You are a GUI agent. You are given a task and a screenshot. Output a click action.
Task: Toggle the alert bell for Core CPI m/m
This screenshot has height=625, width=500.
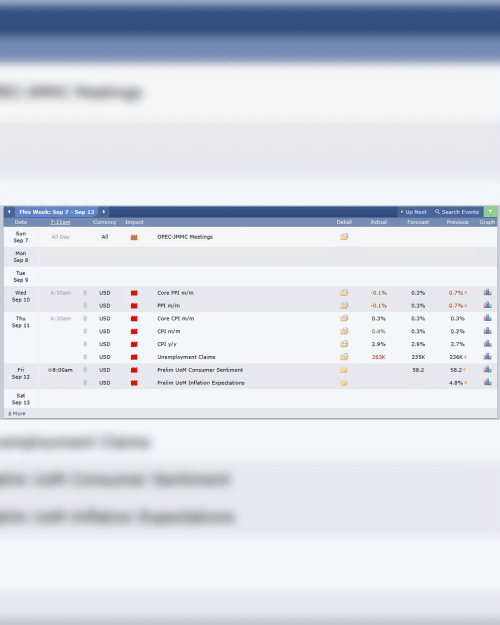pyautogui.click(x=85, y=318)
